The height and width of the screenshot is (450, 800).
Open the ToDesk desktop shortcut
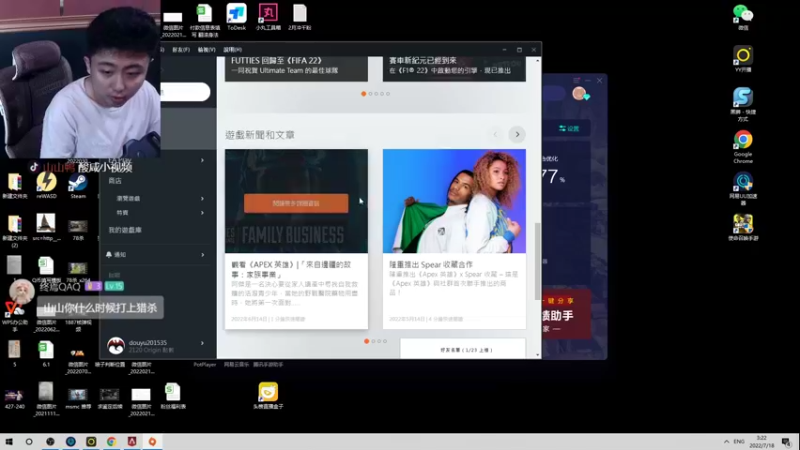click(236, 17)
